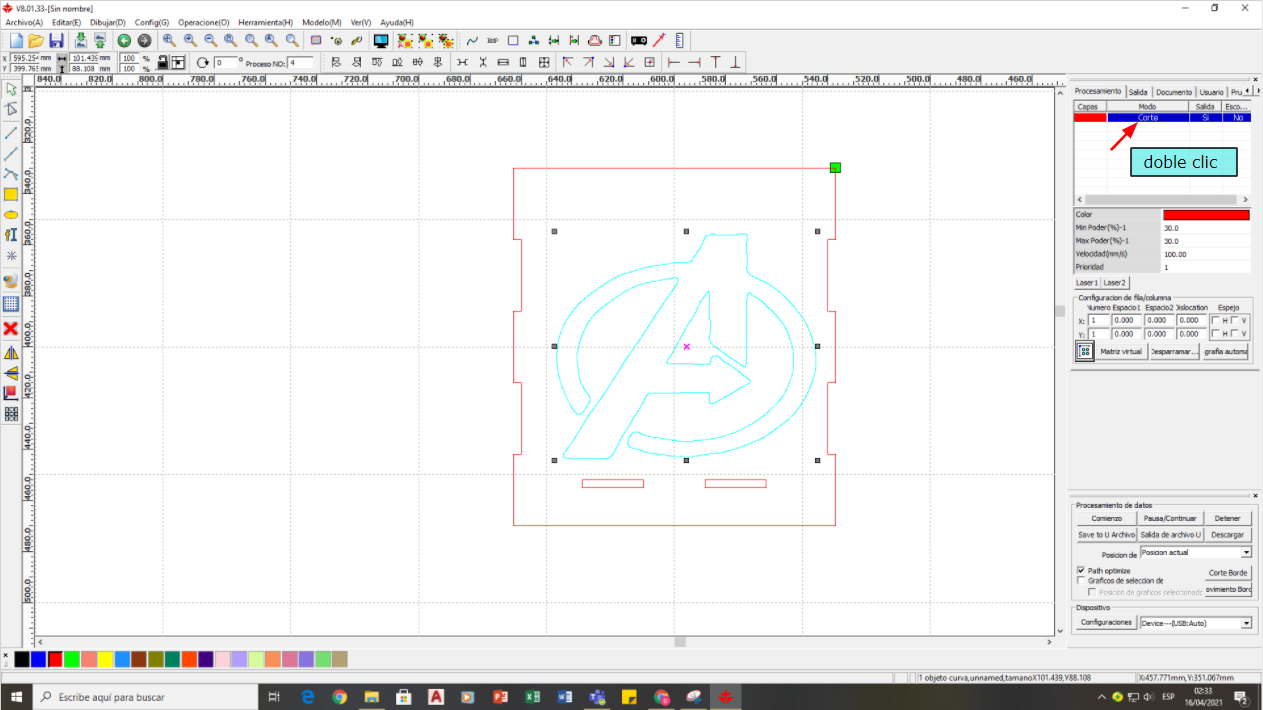Select the text tool in left toolbar
Screen dimensions: 1263x710
click(11, 235)
